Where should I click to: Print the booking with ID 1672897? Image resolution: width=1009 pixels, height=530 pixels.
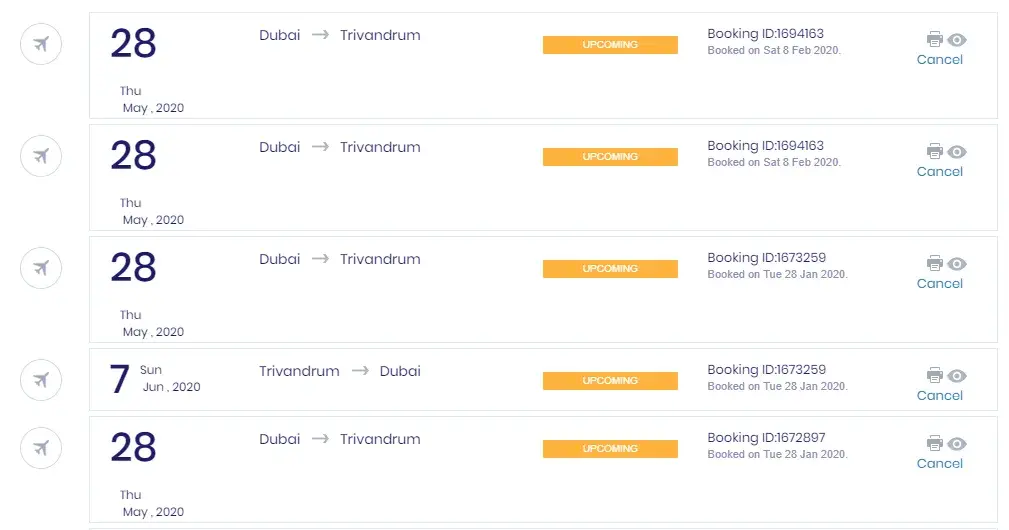934,443
